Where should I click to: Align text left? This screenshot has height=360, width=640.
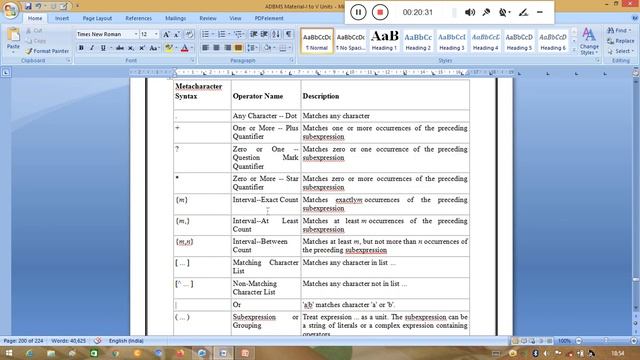tap(205, 48)
